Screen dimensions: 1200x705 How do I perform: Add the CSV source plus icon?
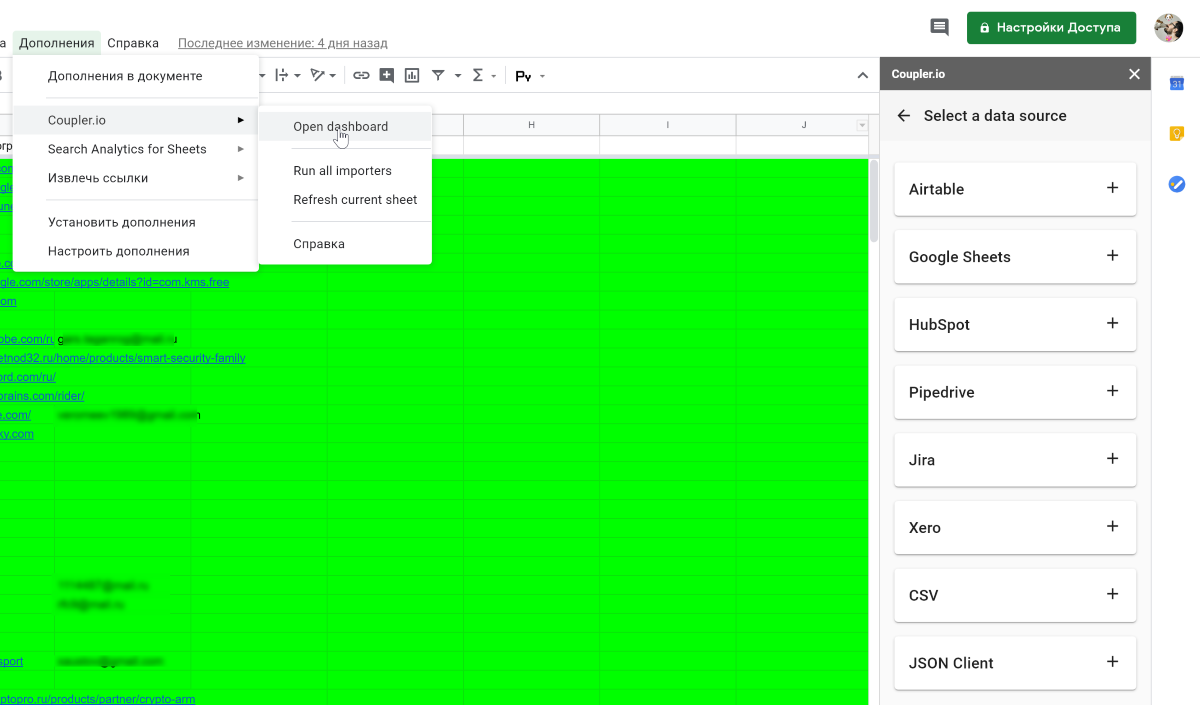click(1112, 594)
